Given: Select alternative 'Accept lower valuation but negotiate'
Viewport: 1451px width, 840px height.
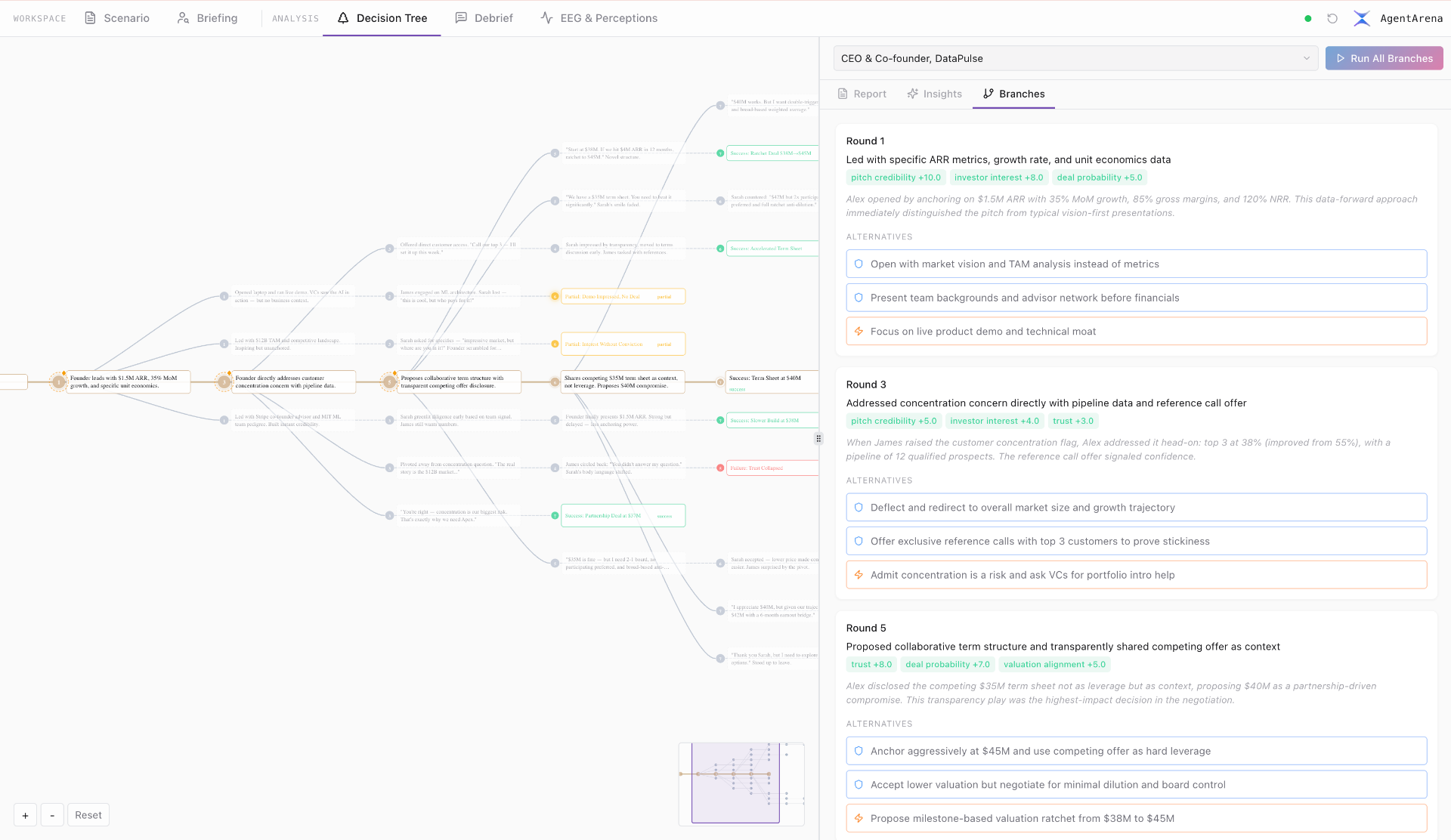Looking at the screenshot, I should 1136,785.
